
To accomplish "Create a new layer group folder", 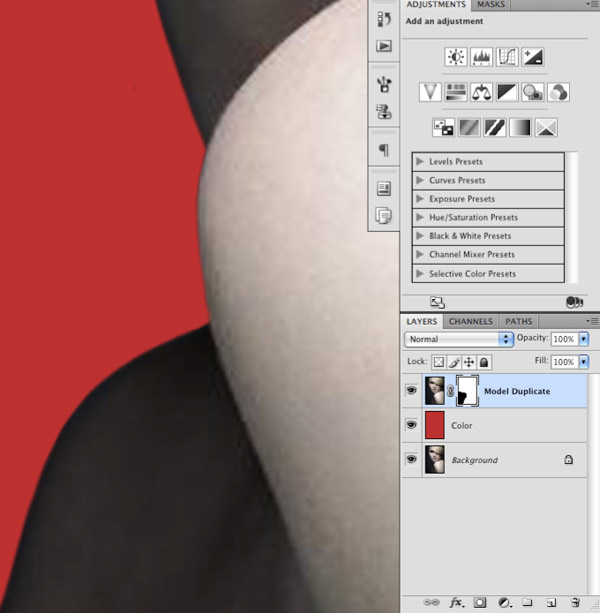I will (527, 603).
